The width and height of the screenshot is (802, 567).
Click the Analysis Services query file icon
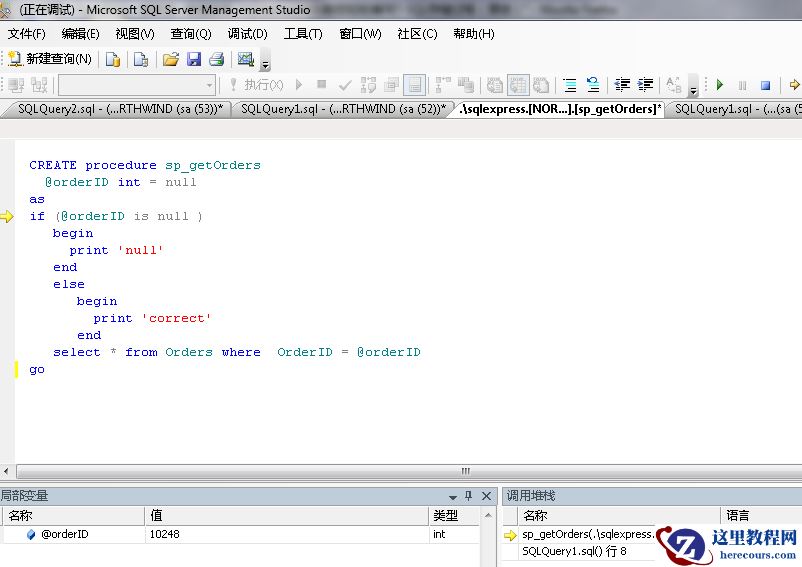pyautogui.click(x=141, y=59)
